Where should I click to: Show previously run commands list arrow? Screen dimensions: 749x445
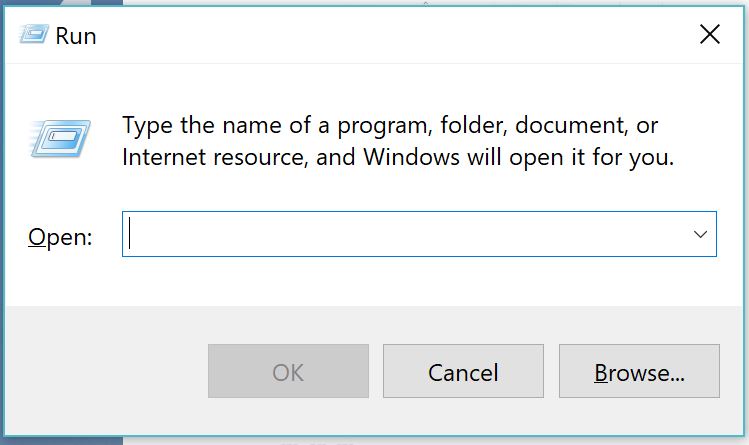(x=700, y=234)
